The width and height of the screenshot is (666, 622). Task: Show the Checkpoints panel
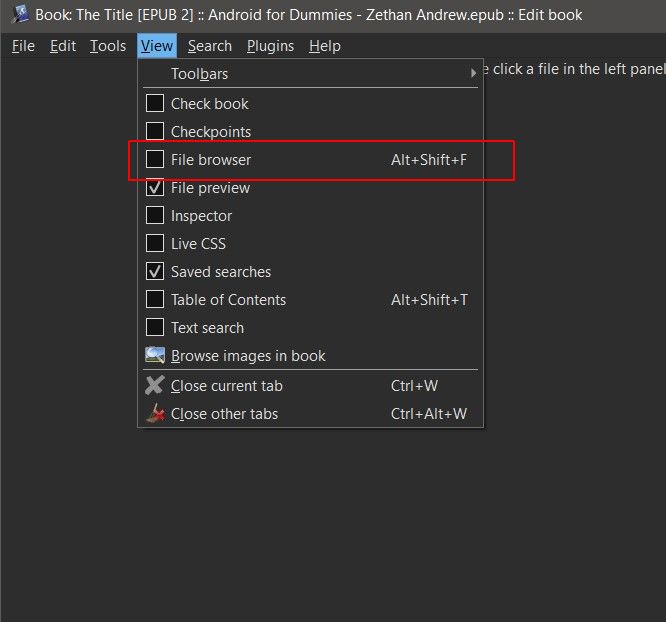click(x=155, y=132)
